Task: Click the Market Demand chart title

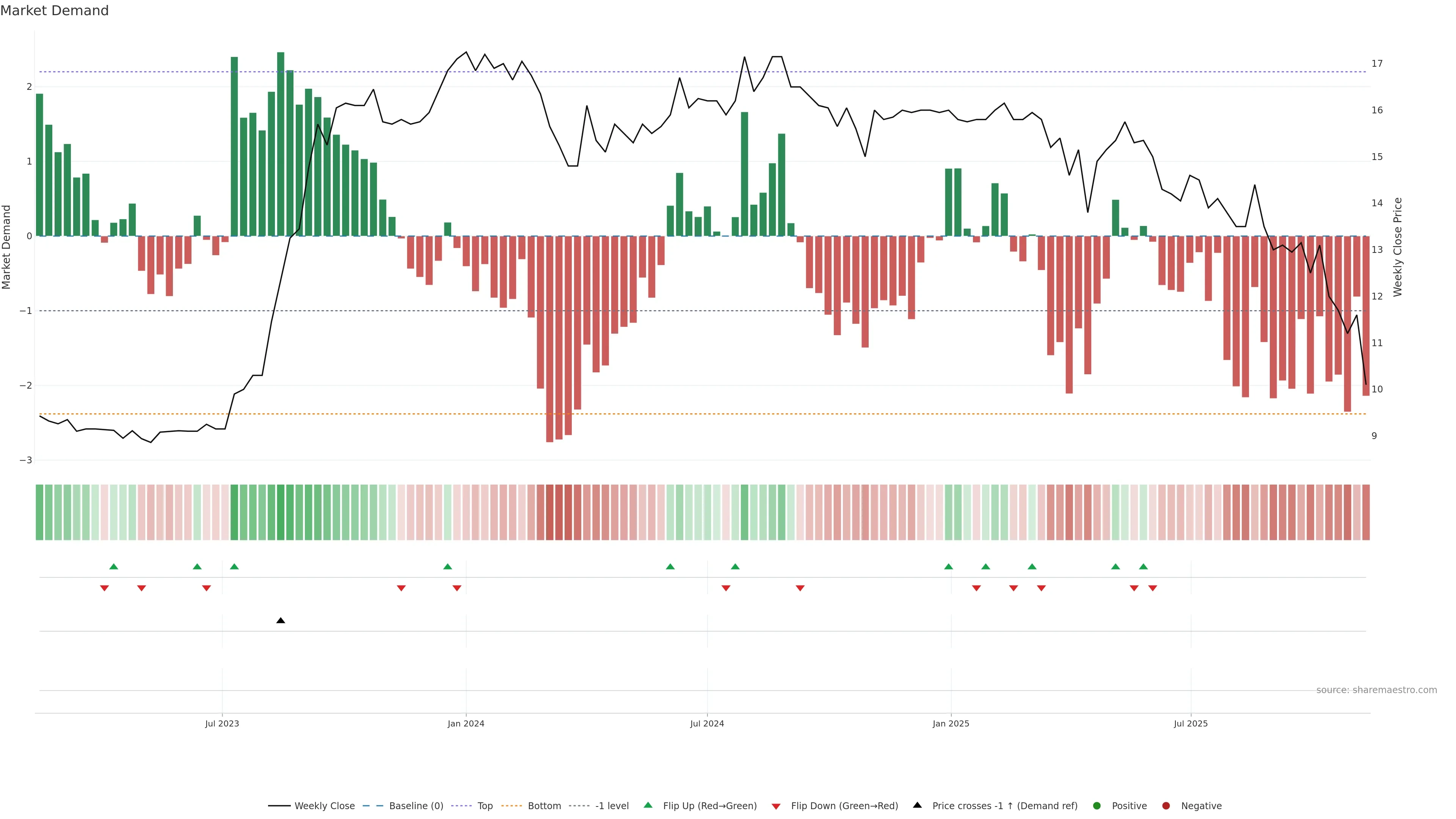Action: pos(54,11)
